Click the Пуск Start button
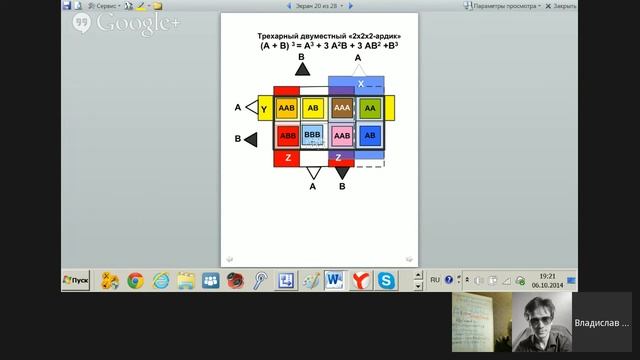Screen dimensions: 640x360 [76, 280]
